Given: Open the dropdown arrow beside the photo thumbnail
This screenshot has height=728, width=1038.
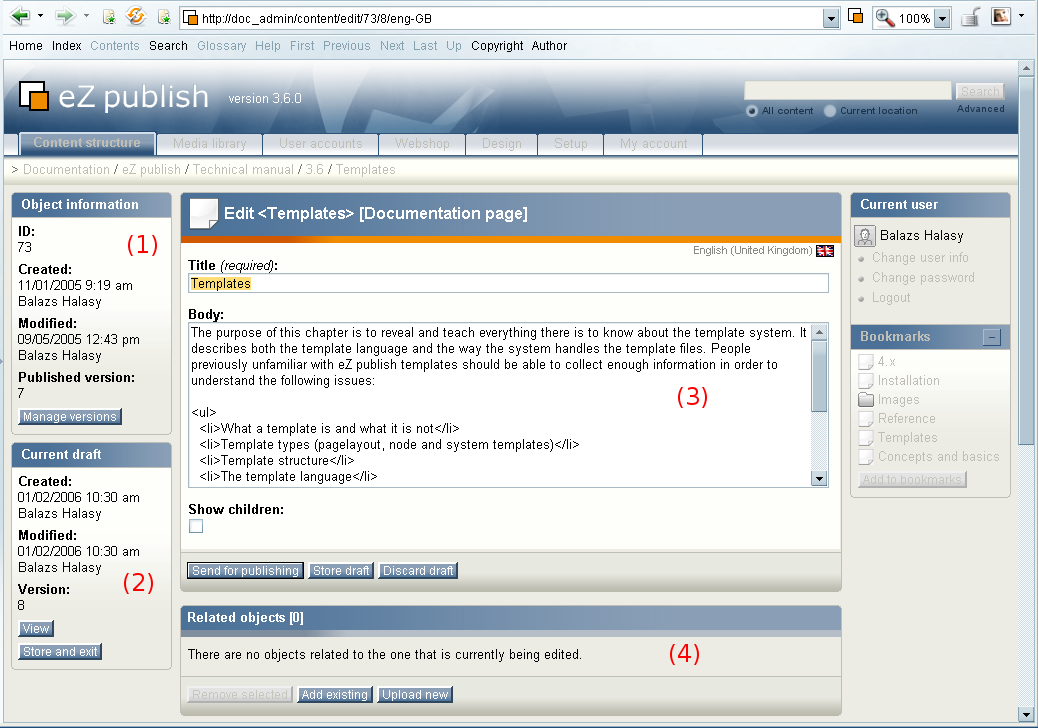Looking at the screenshot, I should point(1021,16).
